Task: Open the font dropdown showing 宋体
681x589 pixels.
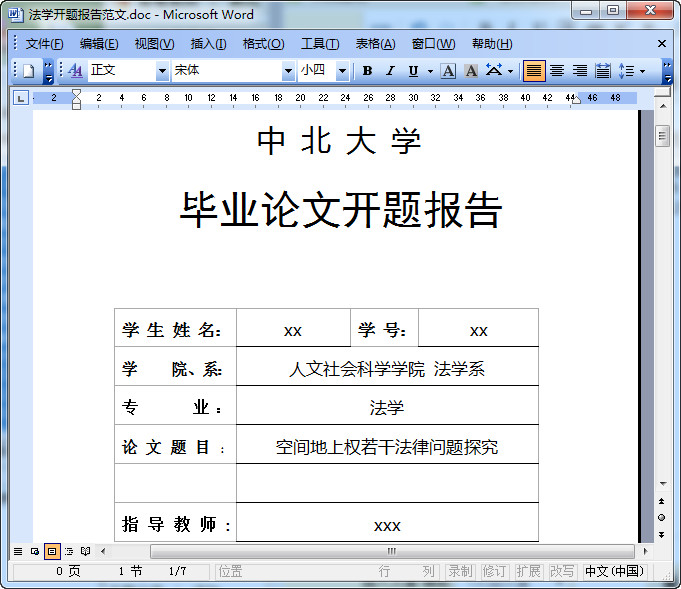Action: click(x=288, y=70)
